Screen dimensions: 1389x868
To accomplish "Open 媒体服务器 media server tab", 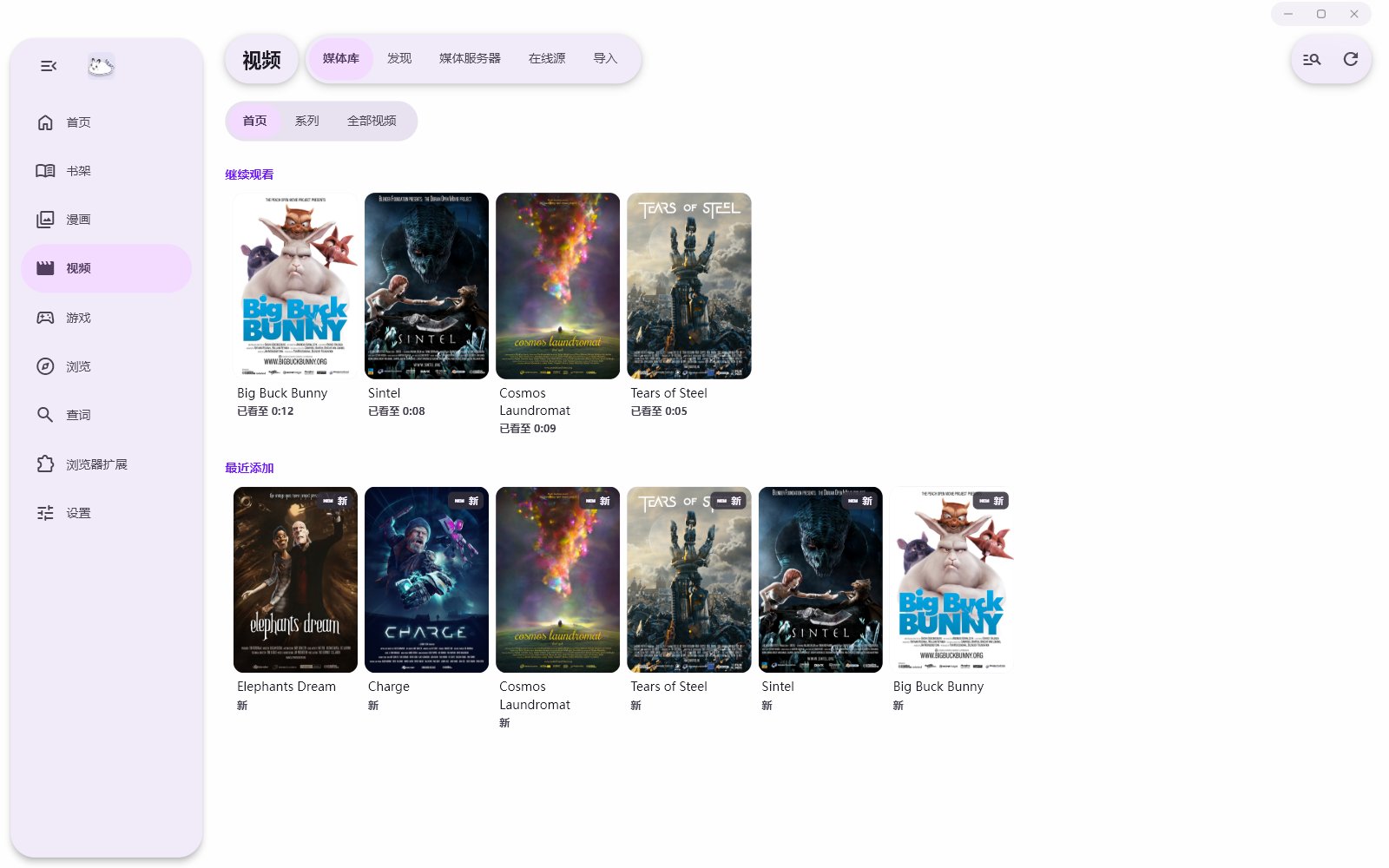I will pyautogui.click(x=470, y=59).
